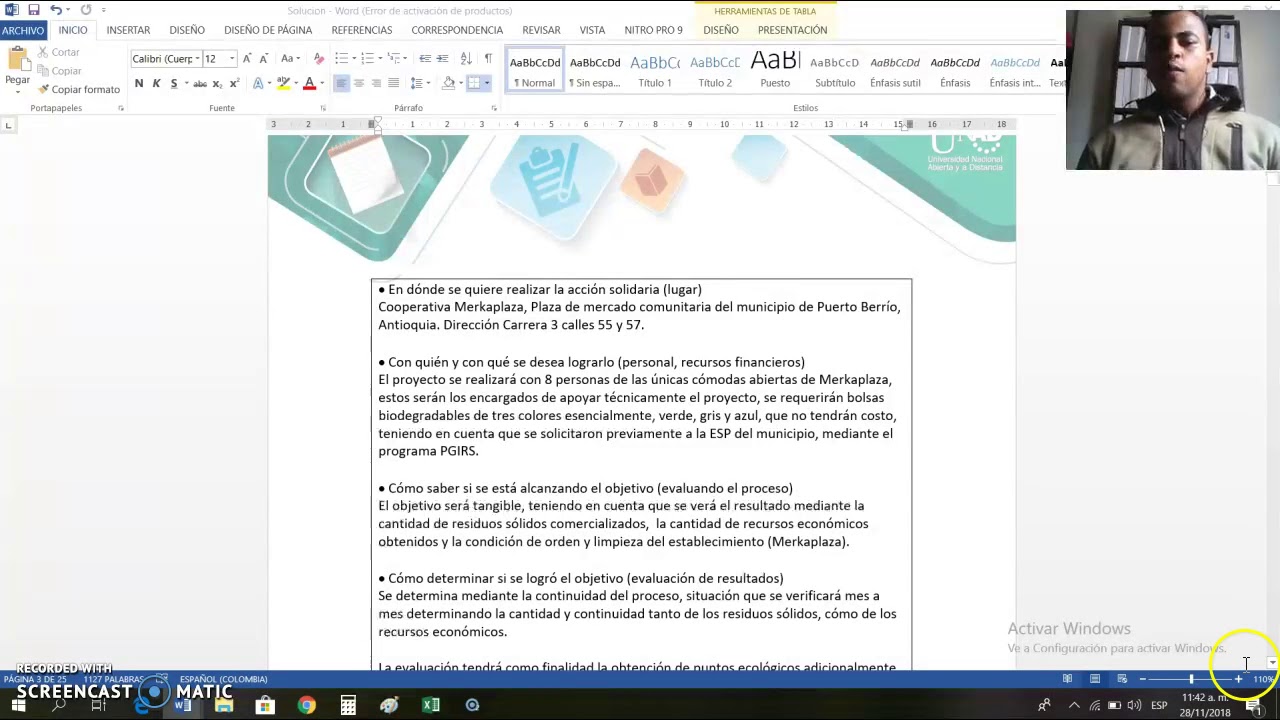Apply the yellow text highlight color
Viewport: 1280px width, 720px height.
click(x=283, y=84)
